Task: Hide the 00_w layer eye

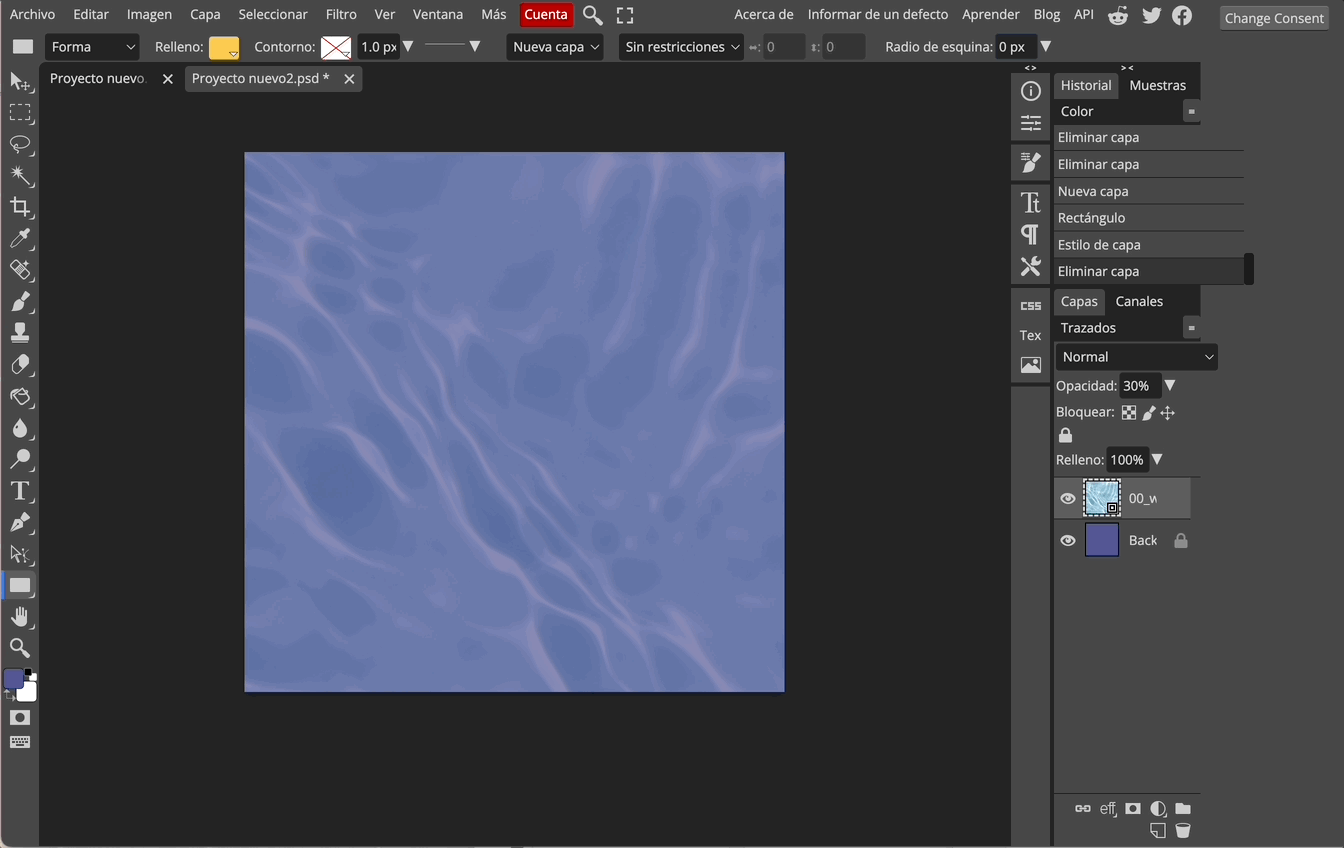Action: (1068, 498)
